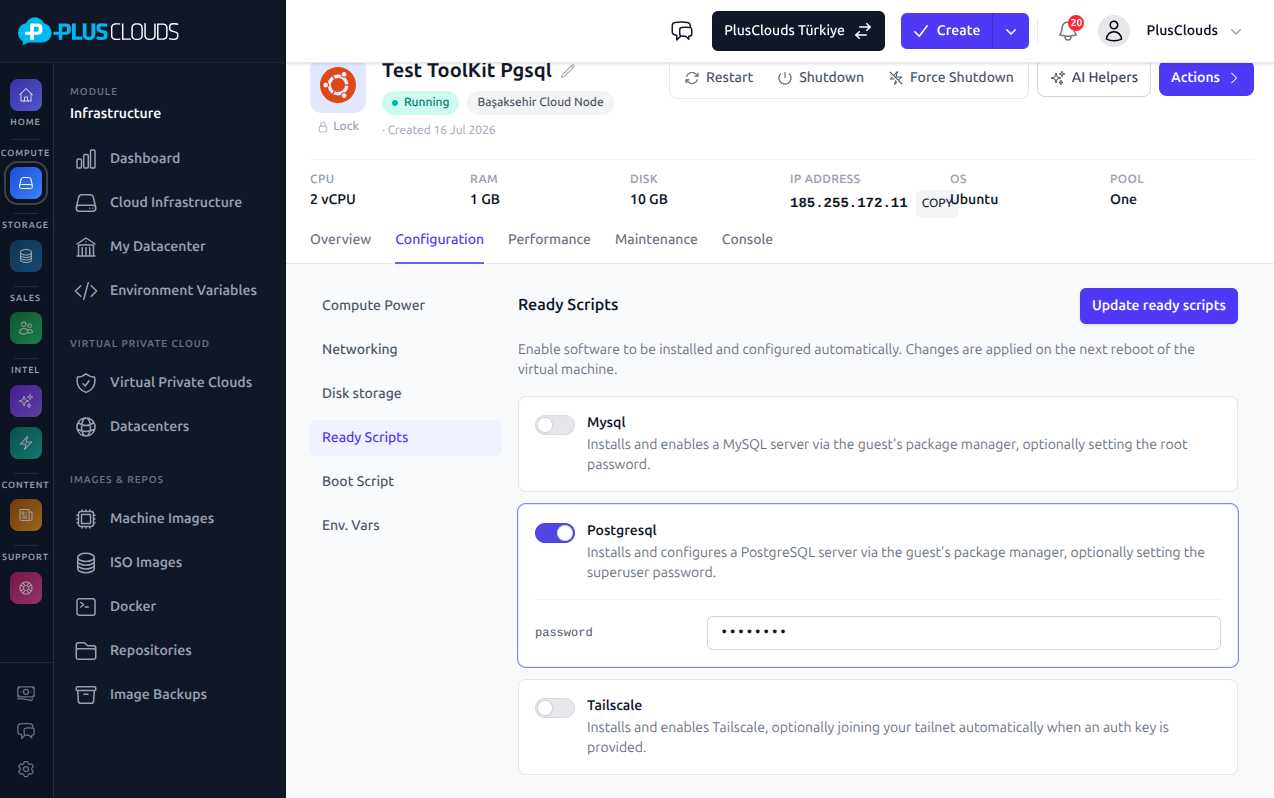Switch to the Performance tab
This screenshot has width=1274, height=798.
point(549,239)
